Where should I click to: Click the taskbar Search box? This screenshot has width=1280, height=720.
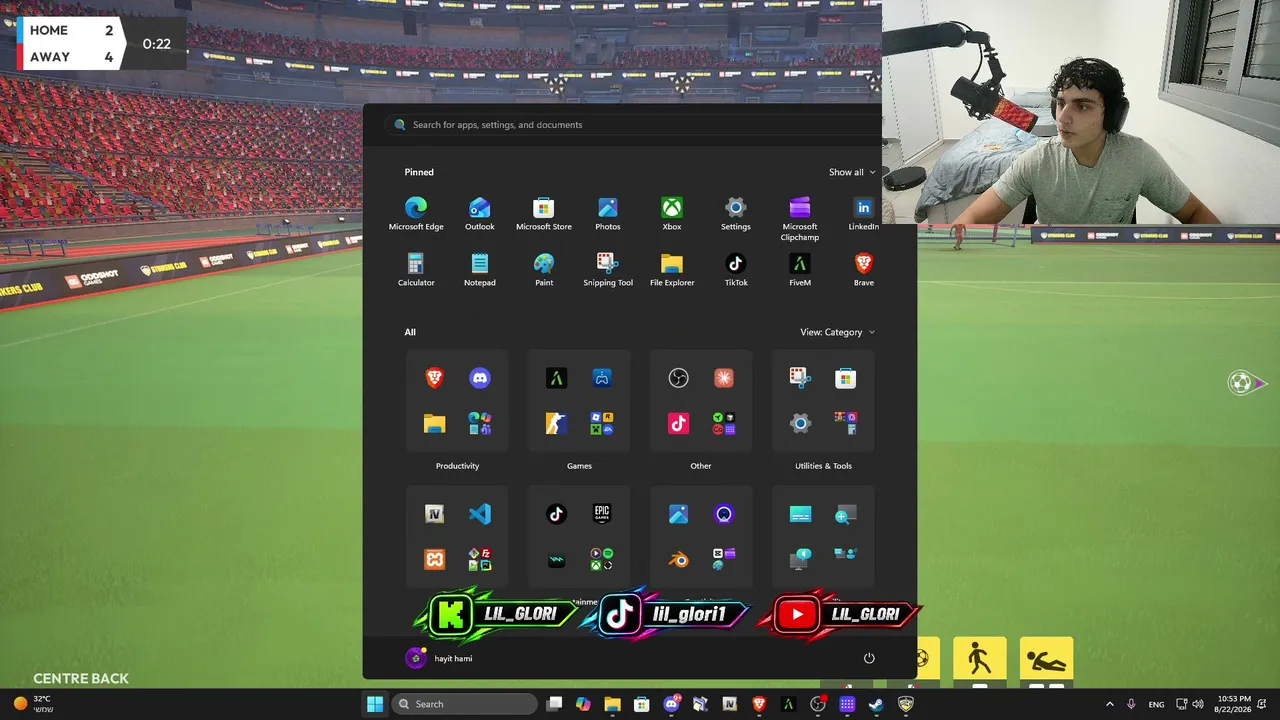pos(464,704)
